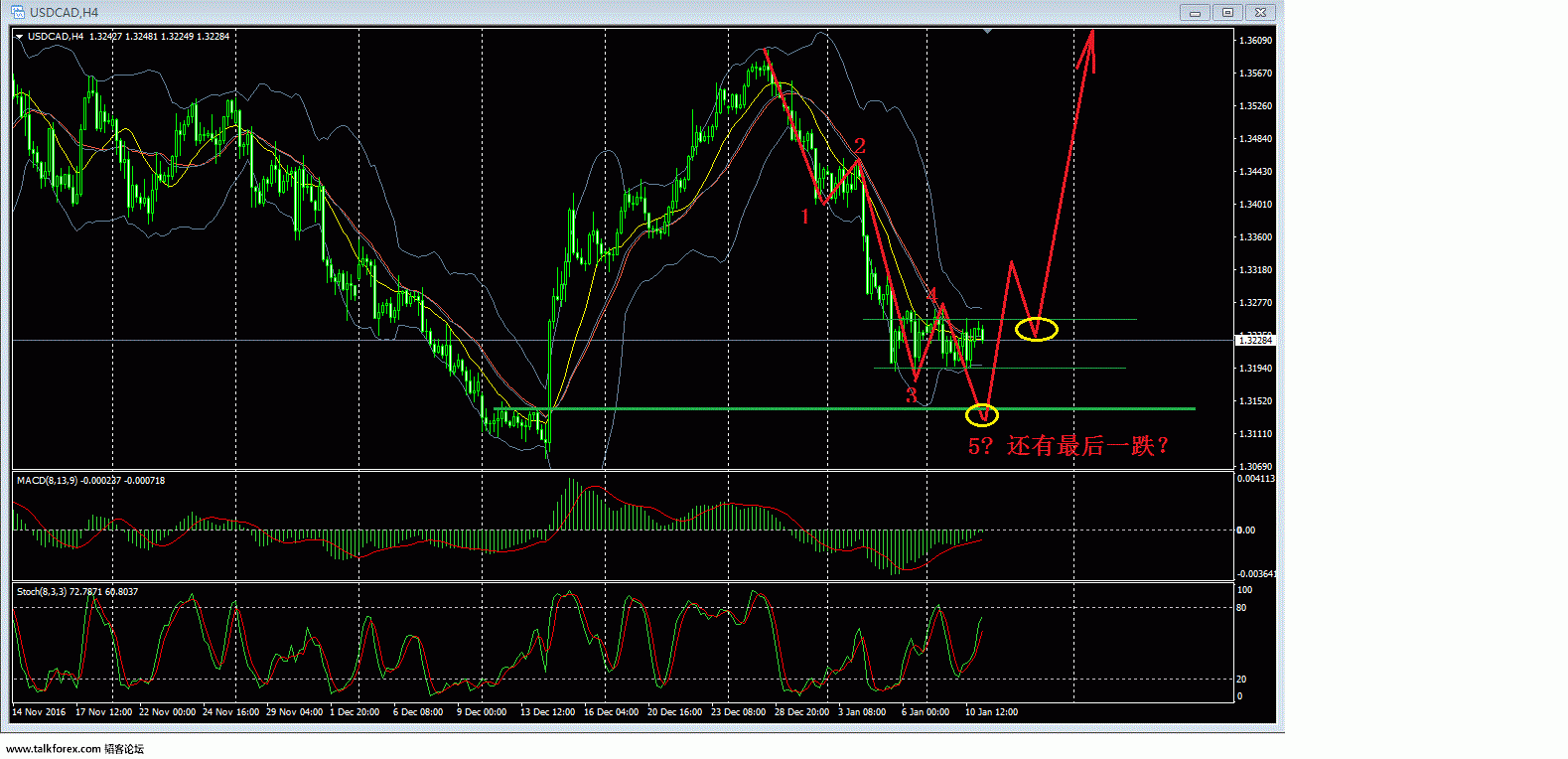The width and height of the screenshot is (1568, 759).
Task: Click the 1.30690 price scale value
Action: click(x=1256, y=467)
